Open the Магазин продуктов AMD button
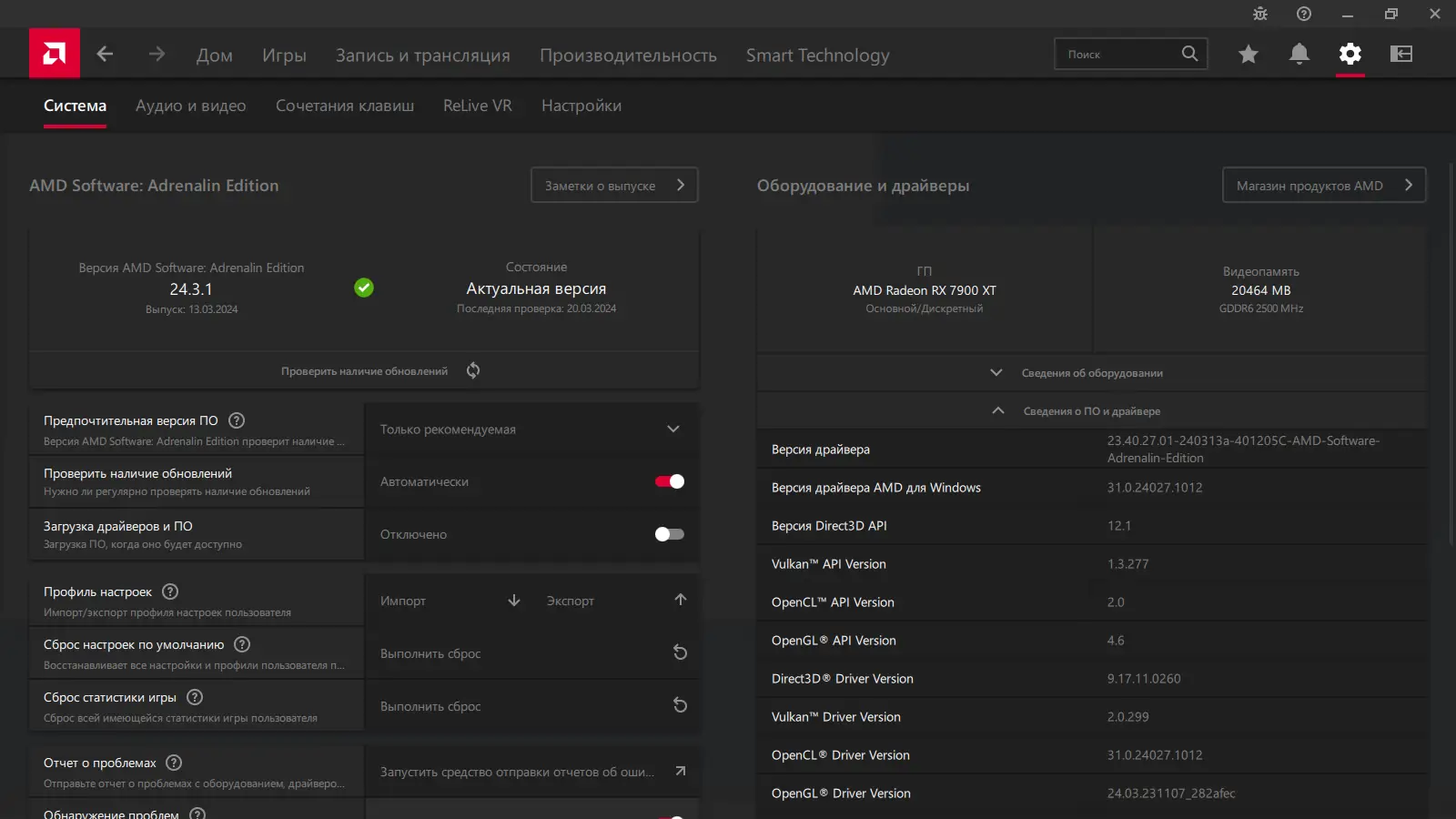 (1323, 186)
